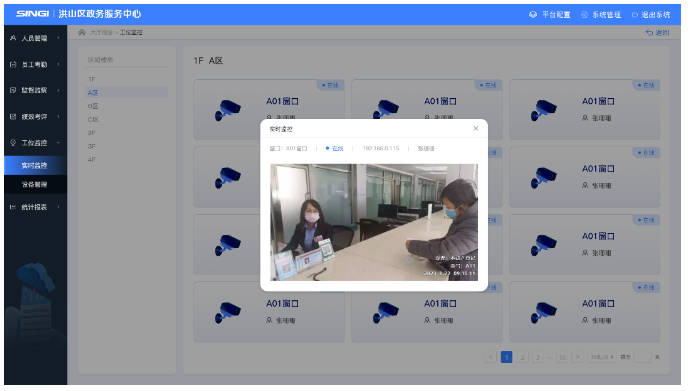Select the 设备管理 submenu item

[x=35, y=184]
